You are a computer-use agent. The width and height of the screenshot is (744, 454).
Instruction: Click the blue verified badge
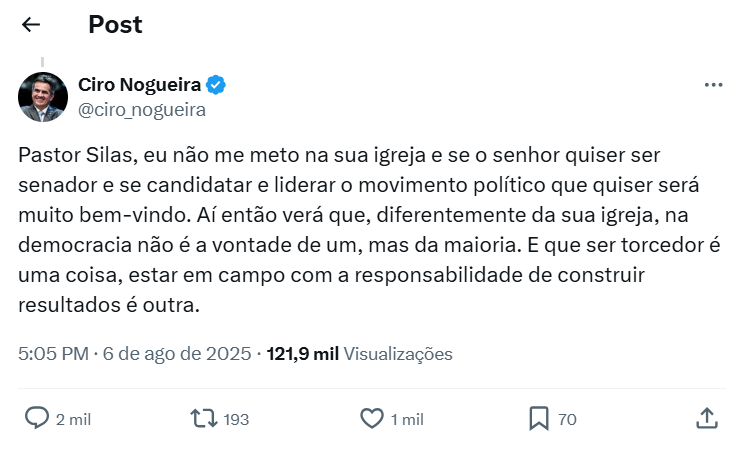(216, 85)
